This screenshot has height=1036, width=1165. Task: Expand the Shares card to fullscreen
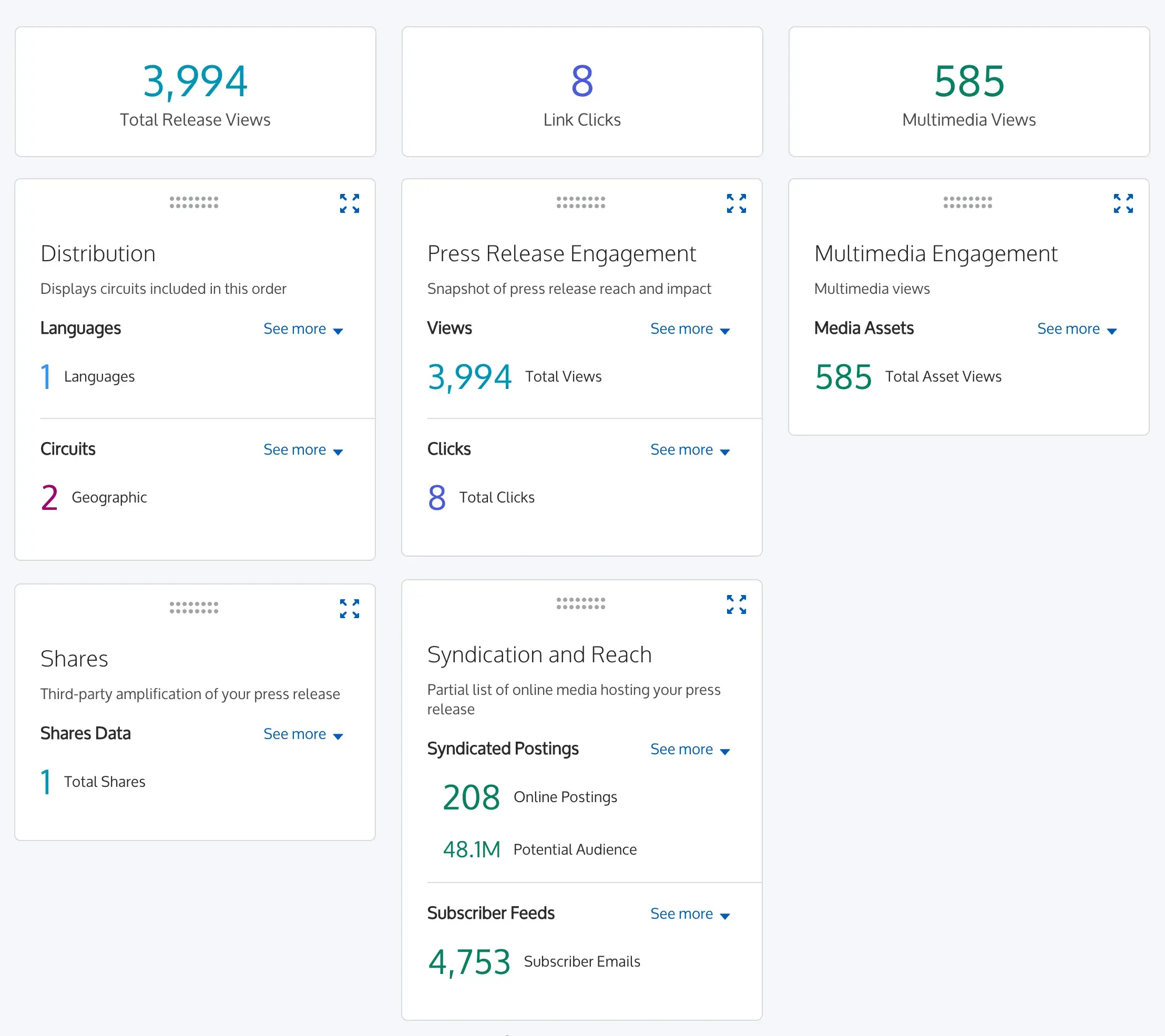[350, 609]
